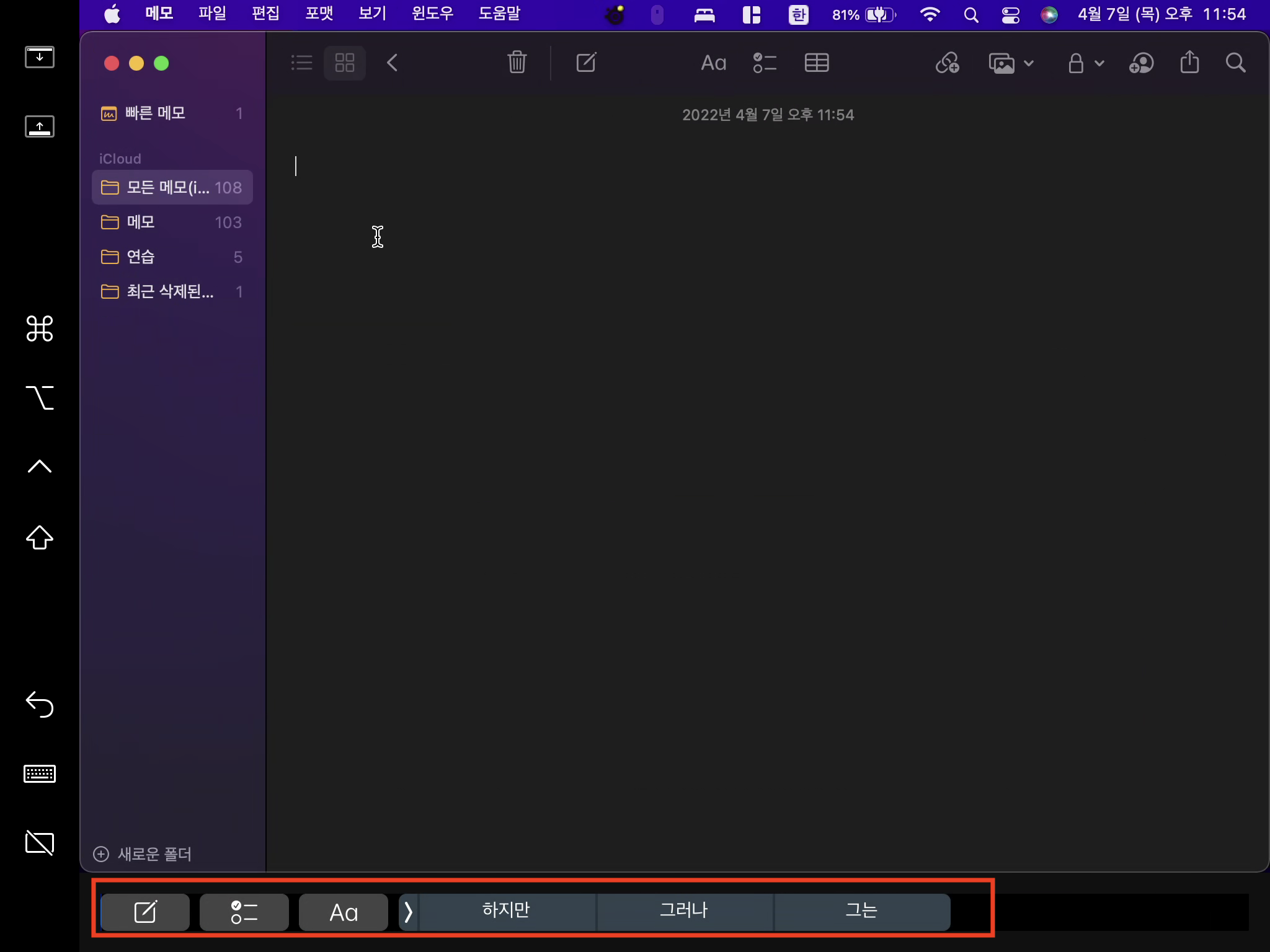Open the share icon in toolbar
The image size is (1270, 952).
pos(1189,63)
